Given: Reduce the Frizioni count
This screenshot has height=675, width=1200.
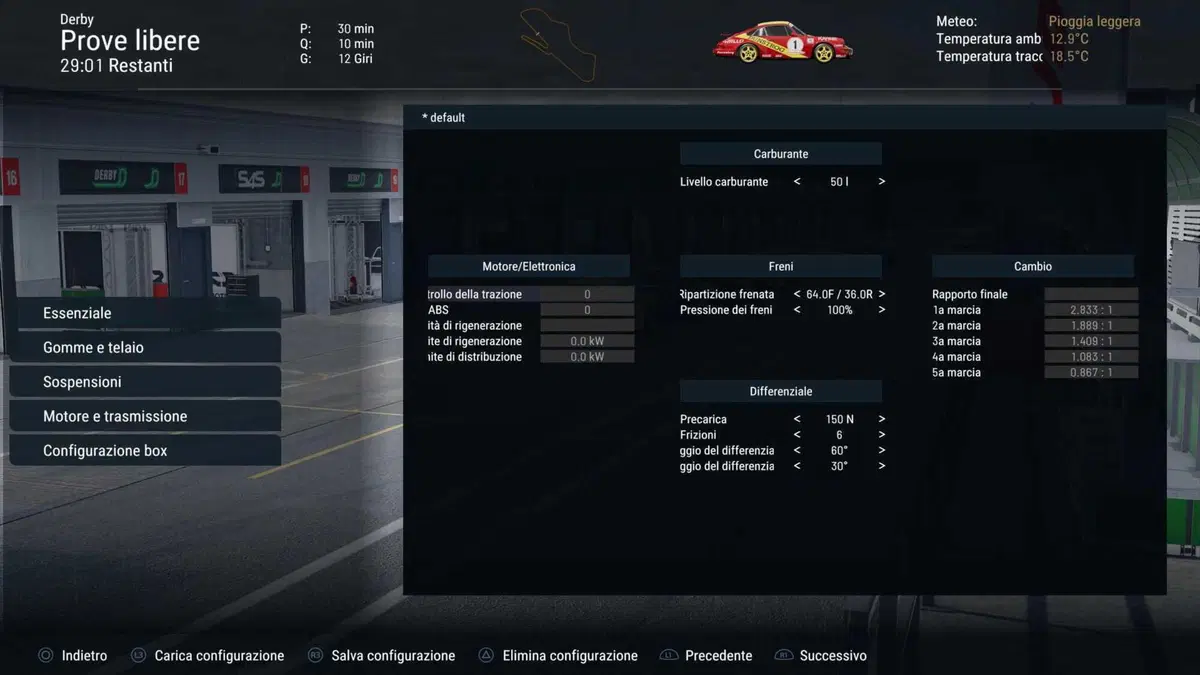Looking at the screenshot, I should 797,435.
